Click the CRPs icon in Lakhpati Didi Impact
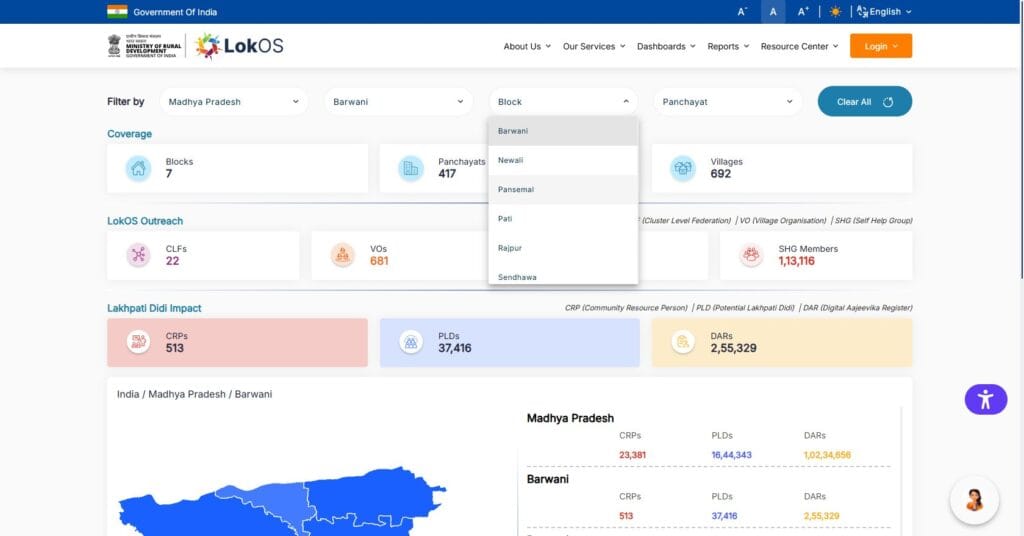Viewport: 1024px width, 536px height. coord(138,342)
